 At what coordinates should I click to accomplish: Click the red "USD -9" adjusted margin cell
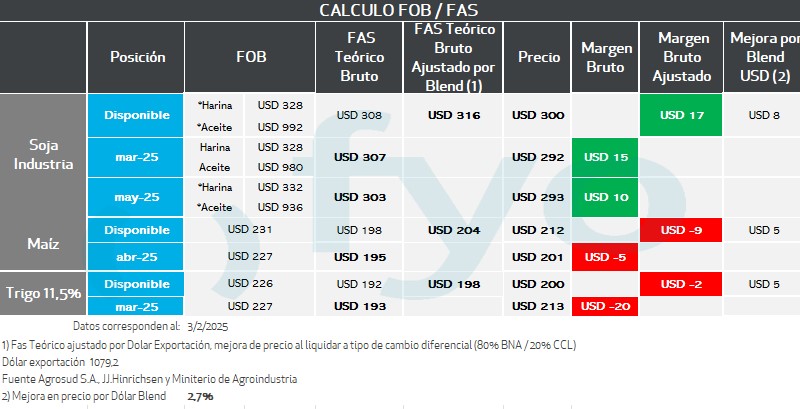[x=683, y=231]
